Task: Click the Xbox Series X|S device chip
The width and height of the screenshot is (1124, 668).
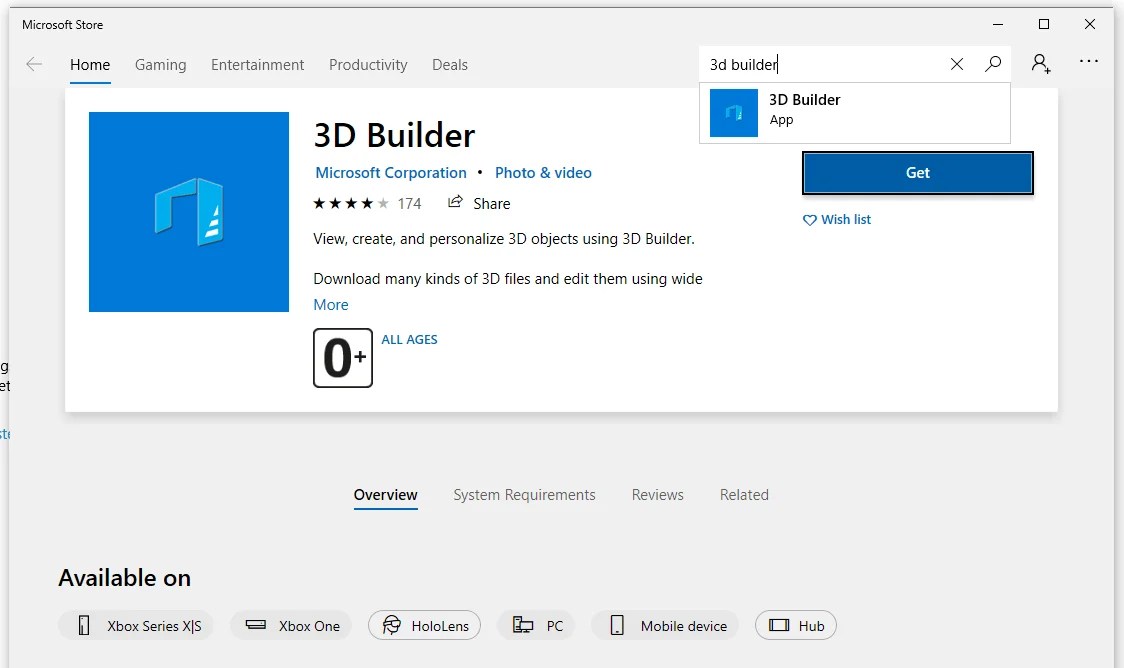Action: (x=135, y=626)
